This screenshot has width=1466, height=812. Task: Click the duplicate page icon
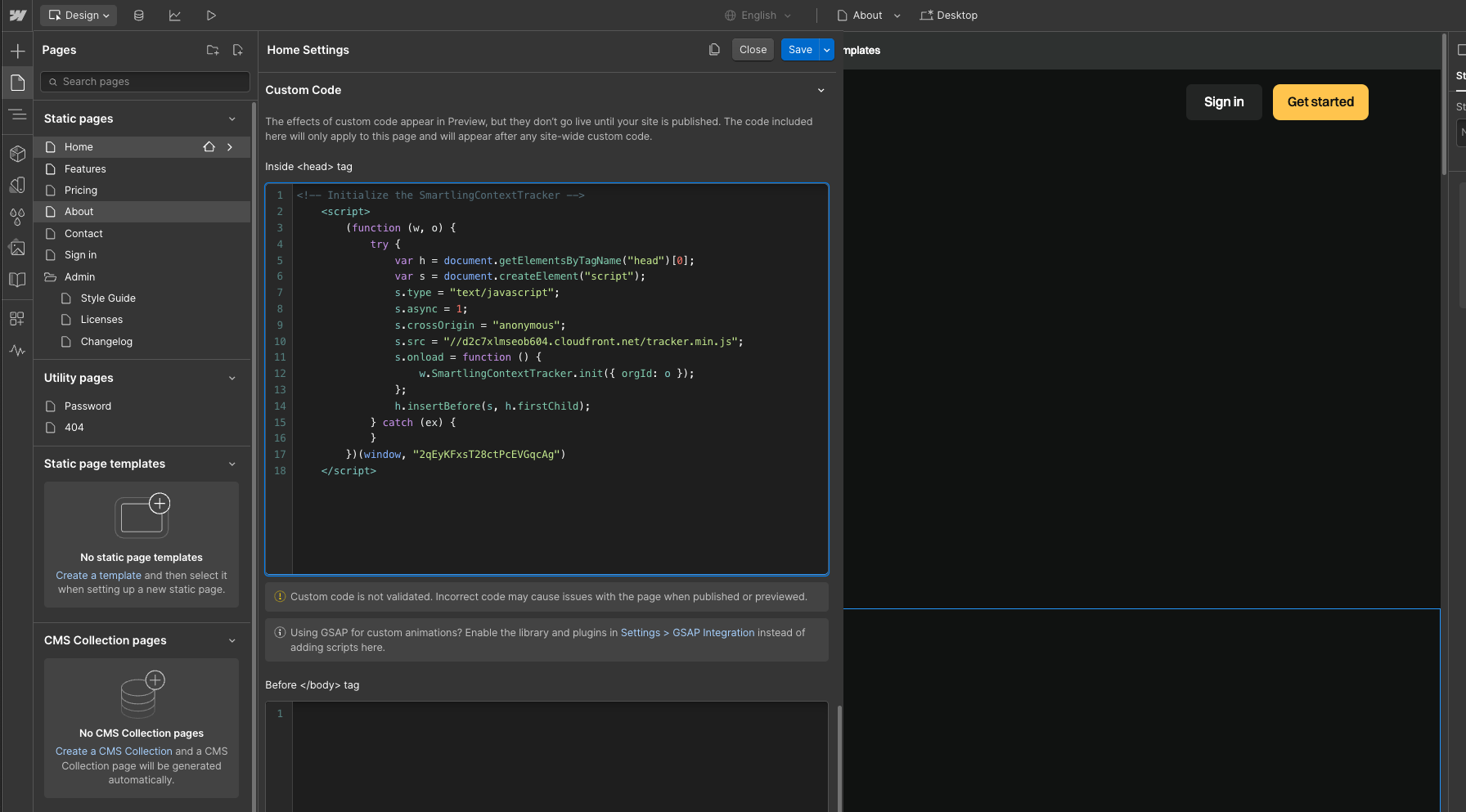pyautogui.click(x=714, y=50)
